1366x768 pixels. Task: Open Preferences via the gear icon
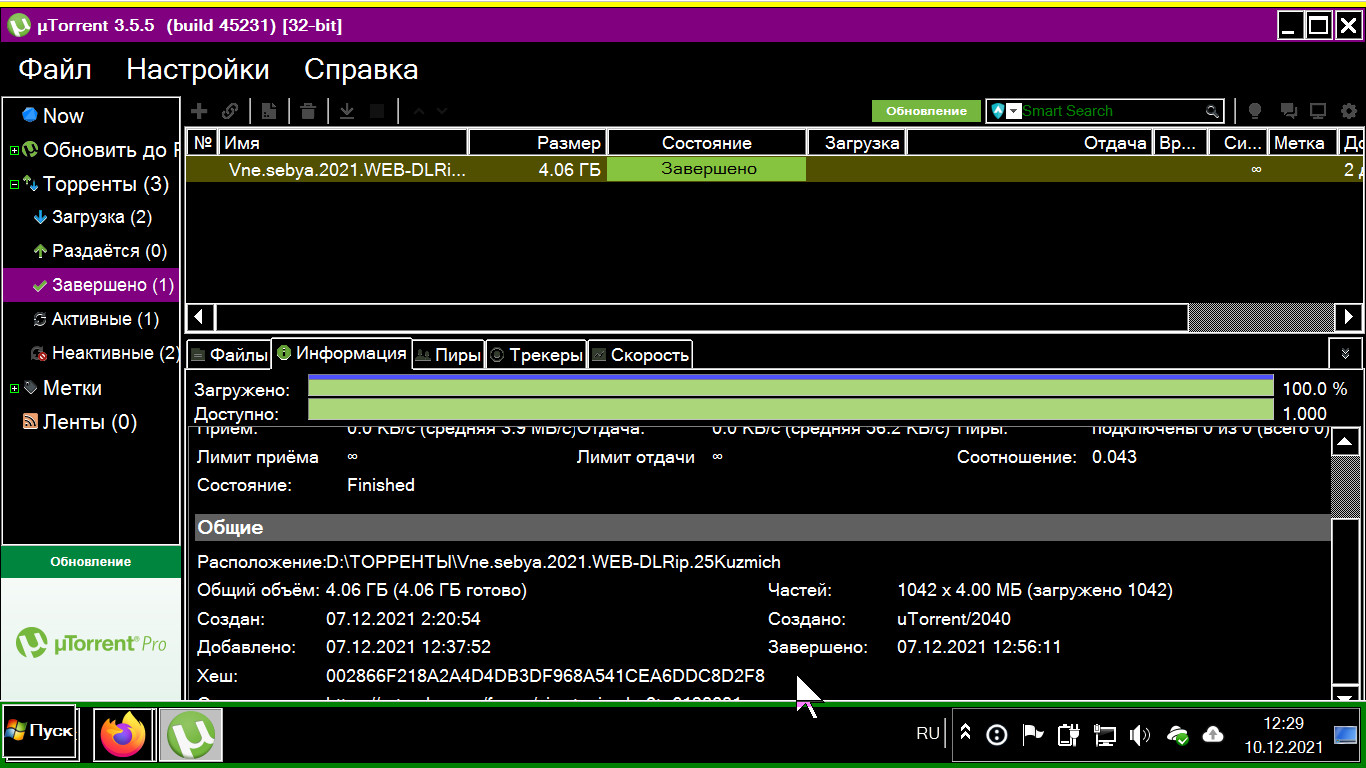click(x=1348, y=111)
